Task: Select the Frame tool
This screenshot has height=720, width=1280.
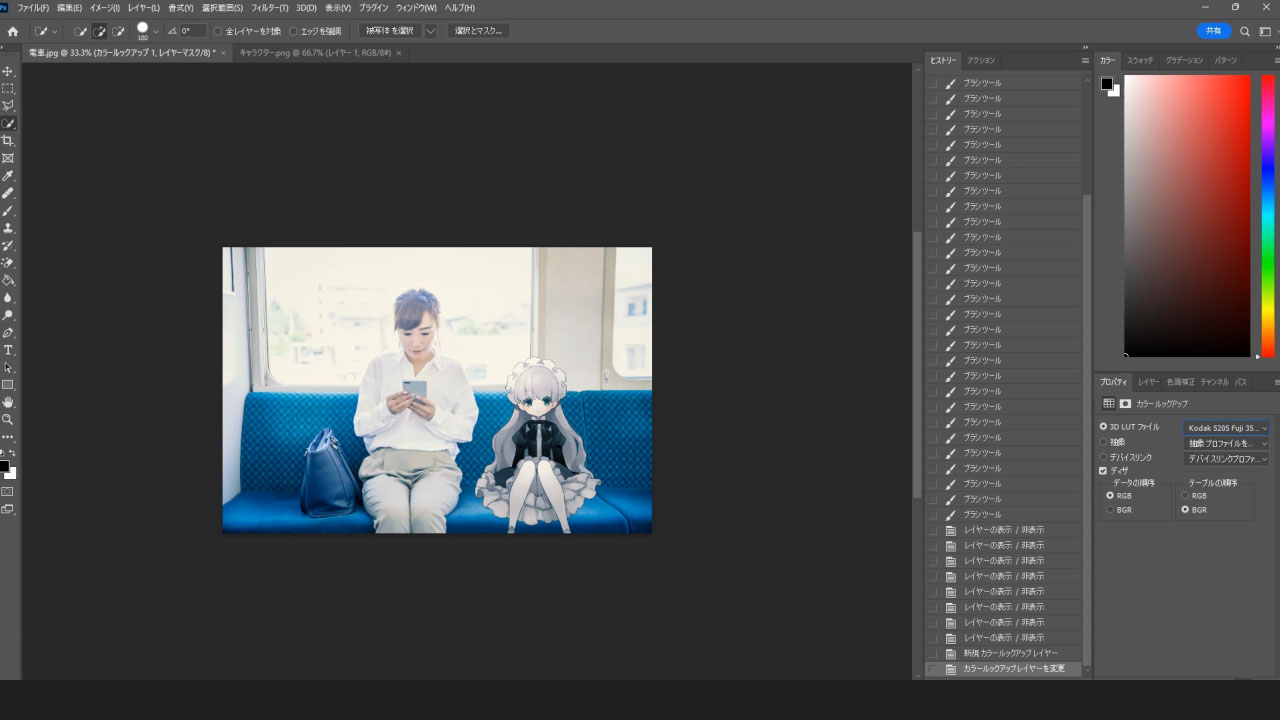Action: 8,158
